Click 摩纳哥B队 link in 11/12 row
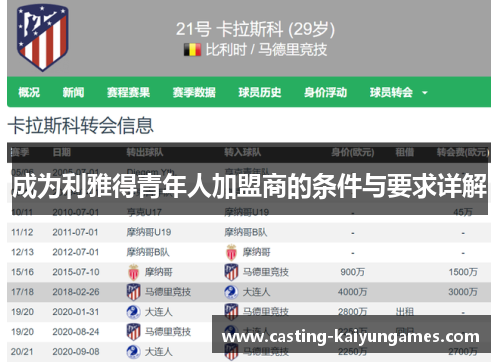500x362 pixels. [246, 232]
